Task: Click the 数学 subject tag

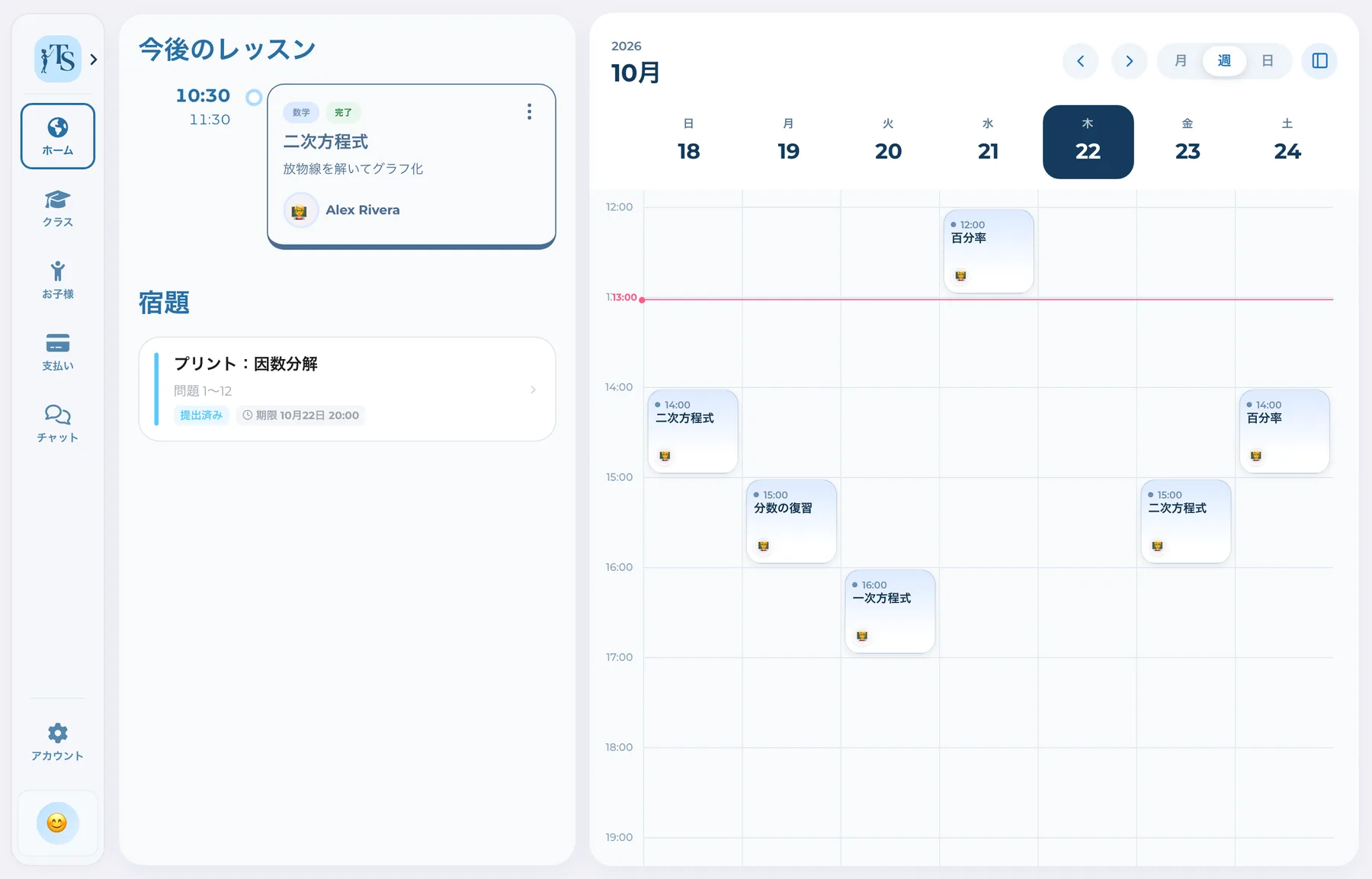Action: tap(301, 113)
